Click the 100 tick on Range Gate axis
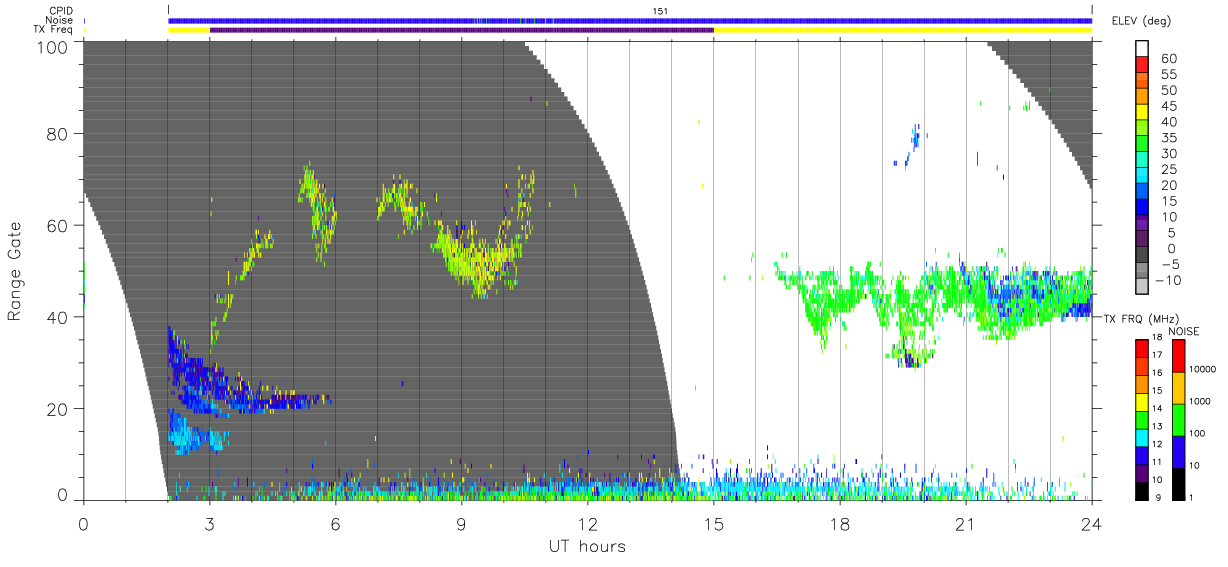The image size is (1228, 567). tap(54, 46)
